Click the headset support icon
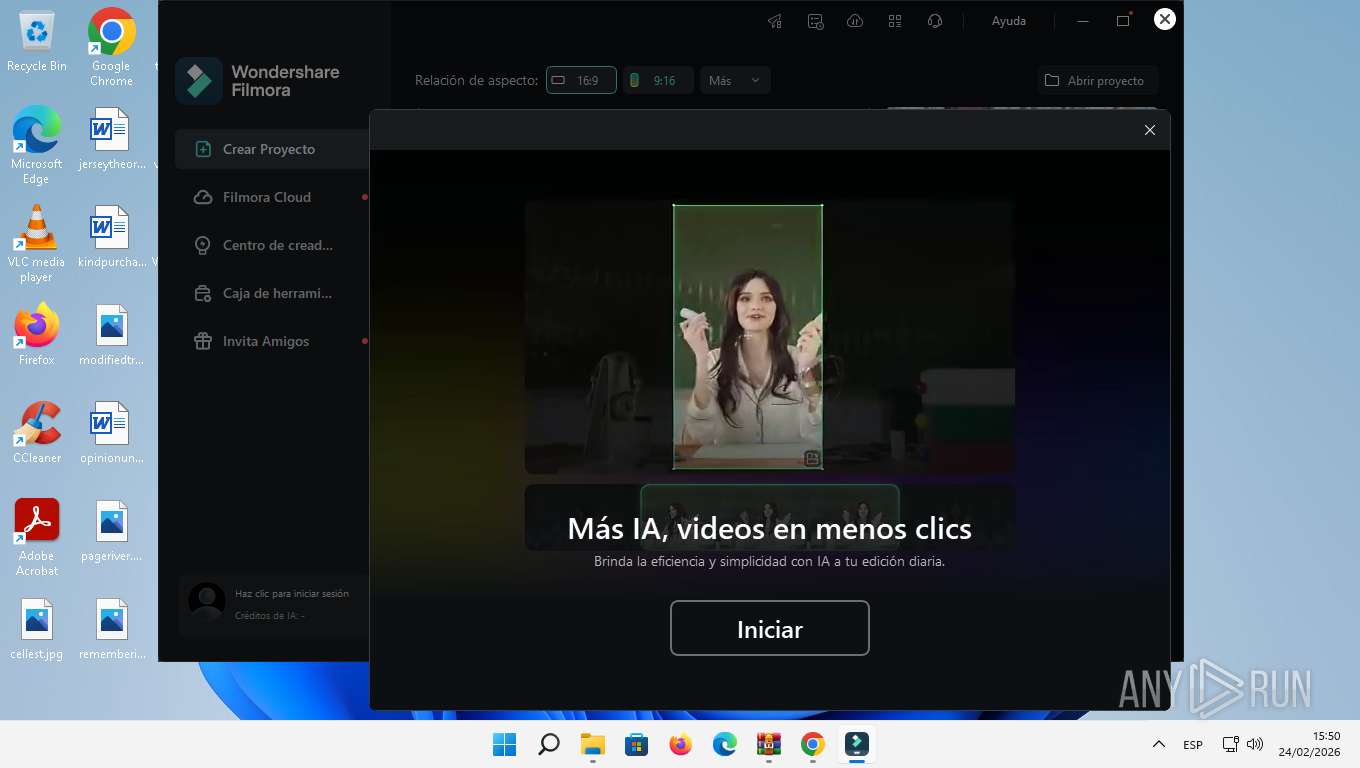Viewport: 1360px width, 768px height. [x=935, y=21]
